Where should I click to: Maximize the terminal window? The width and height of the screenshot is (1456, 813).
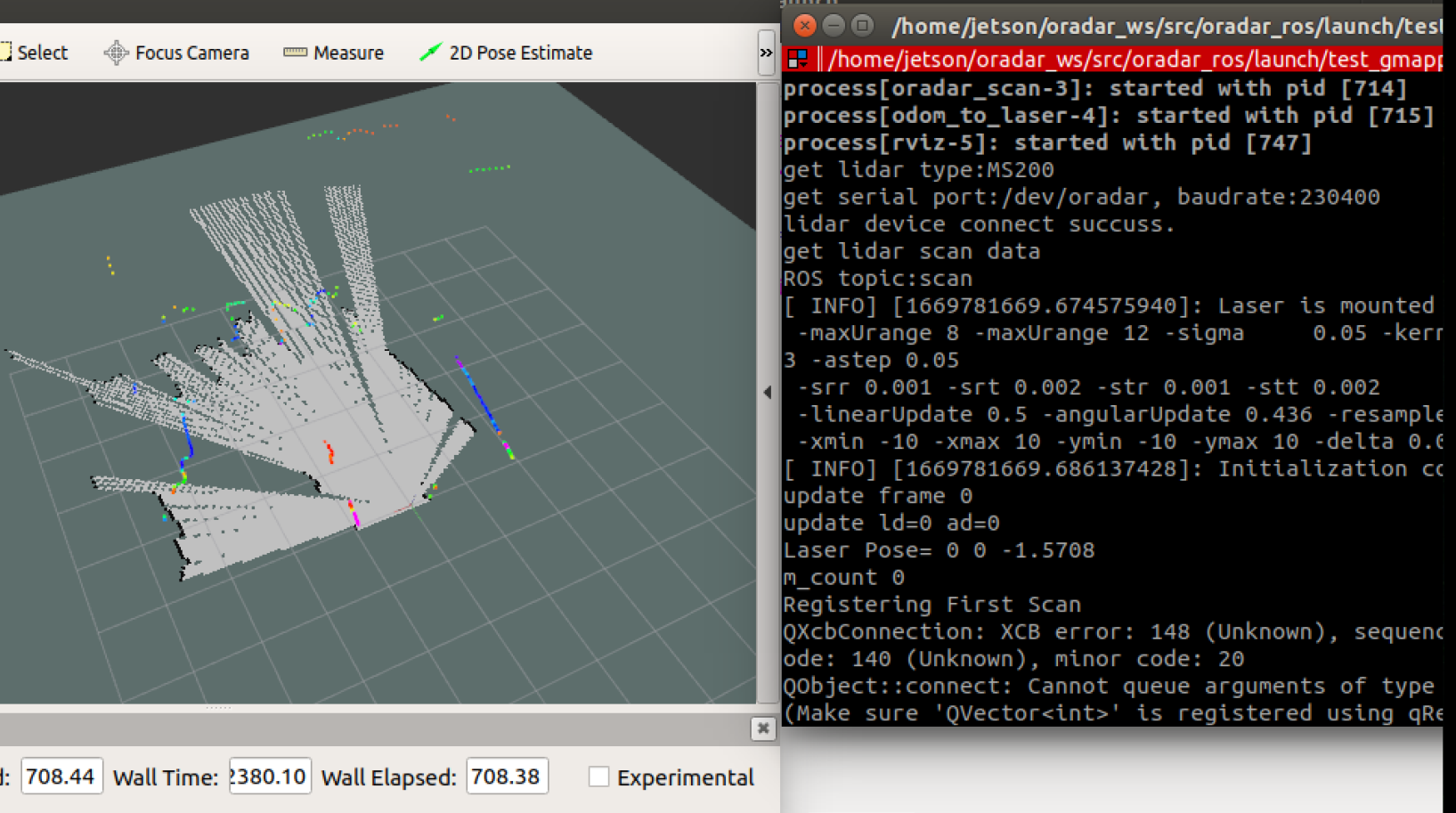[x=862, y=25]
